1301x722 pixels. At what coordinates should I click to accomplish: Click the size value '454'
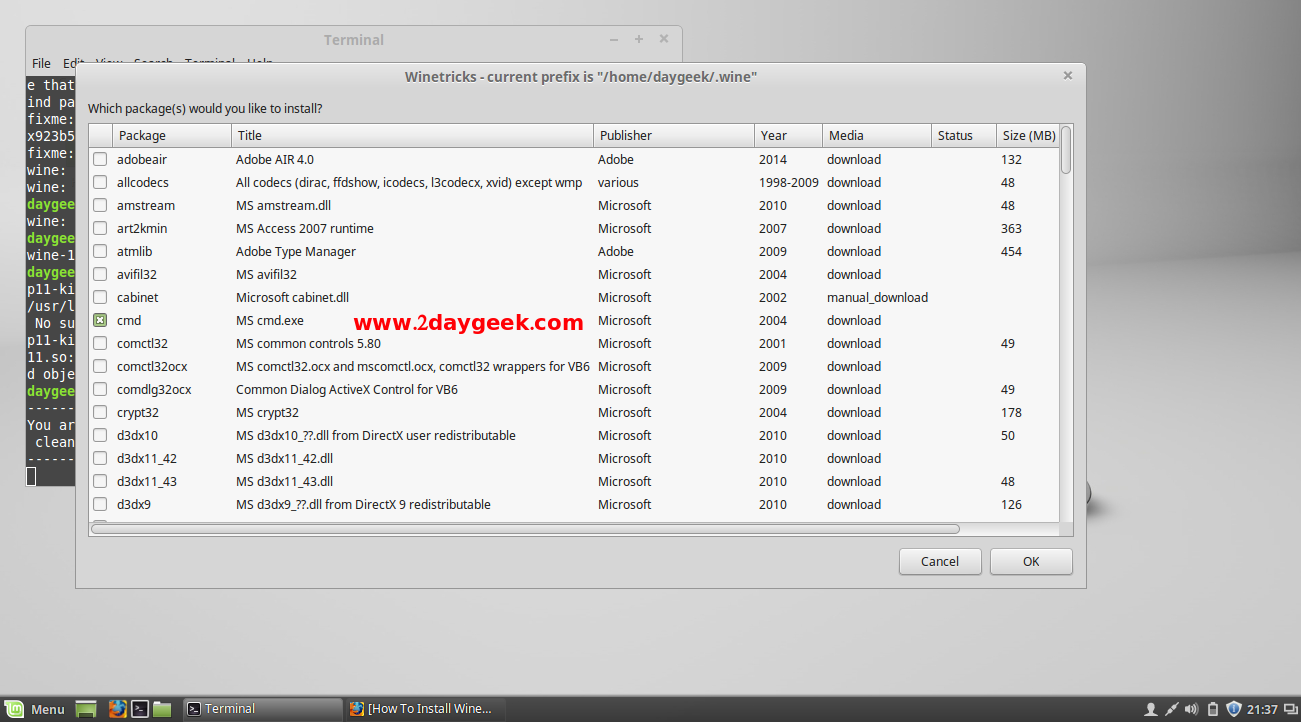click(x=1011, y=251)
